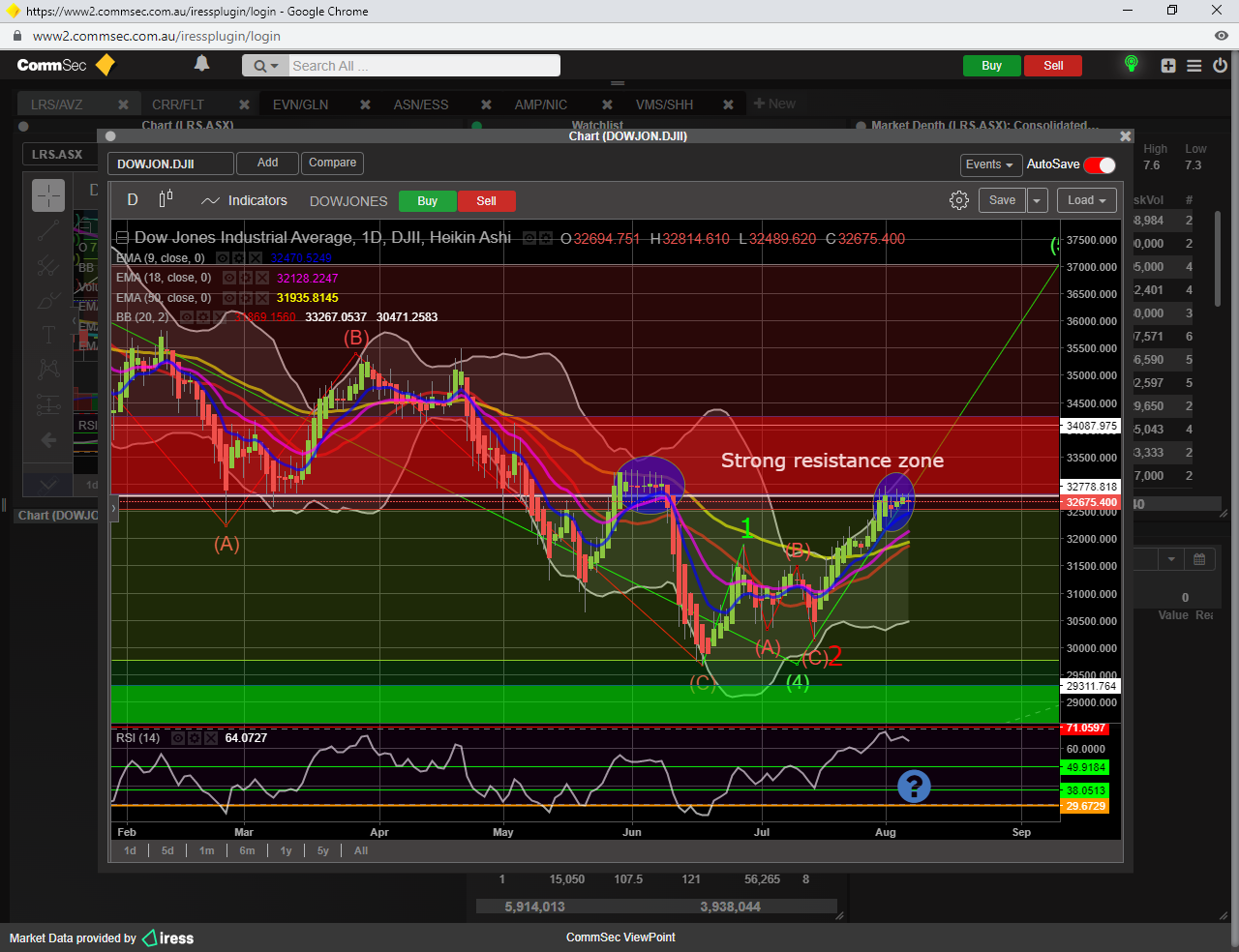Open the arrow dropdown beside Save

pos(1037,200)
